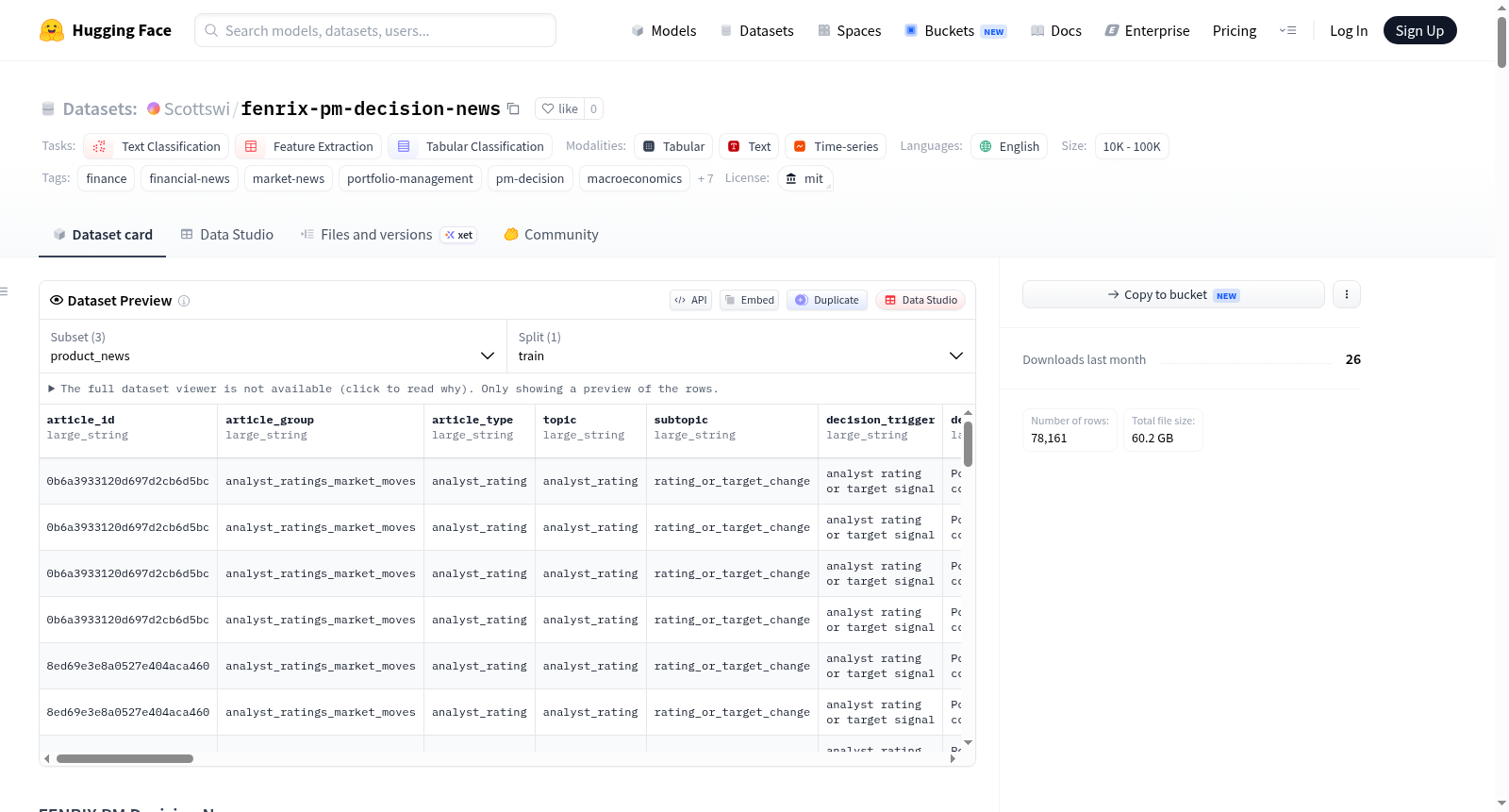Click the Embed button
This screenshot has height=812, width=1509.
coord(749,300)
